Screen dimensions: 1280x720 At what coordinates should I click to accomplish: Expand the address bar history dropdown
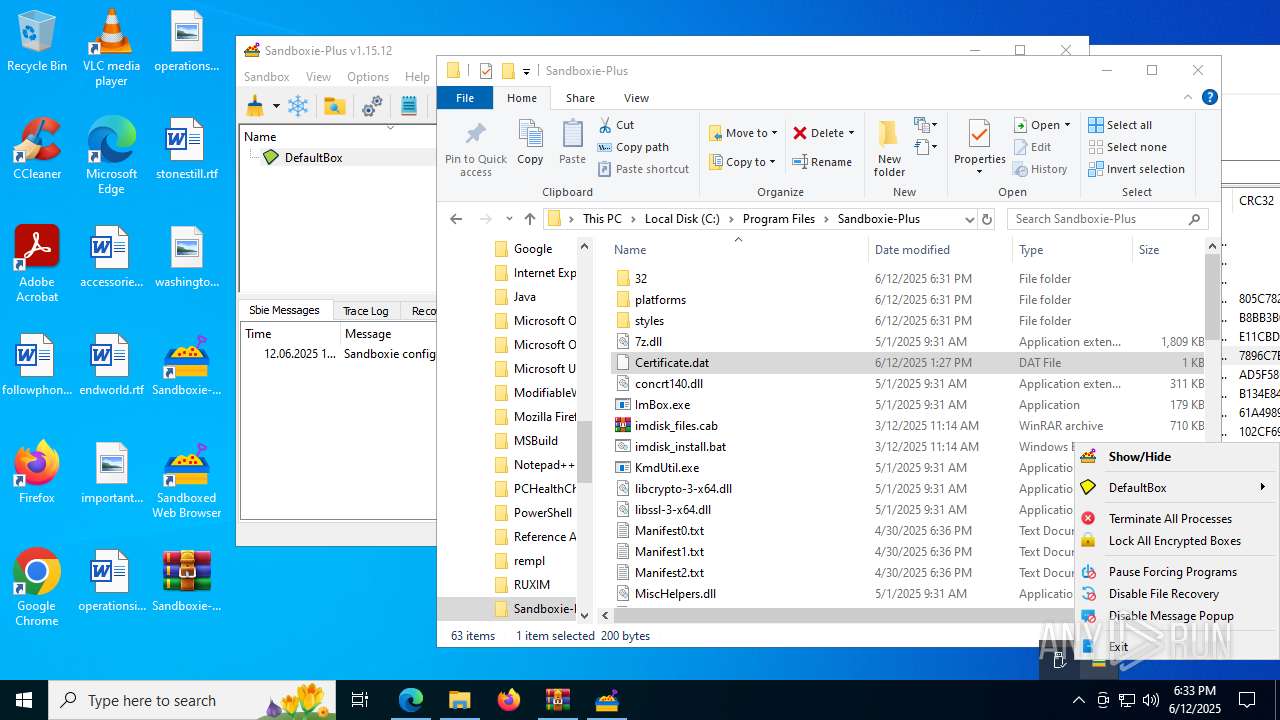point(969,219)
